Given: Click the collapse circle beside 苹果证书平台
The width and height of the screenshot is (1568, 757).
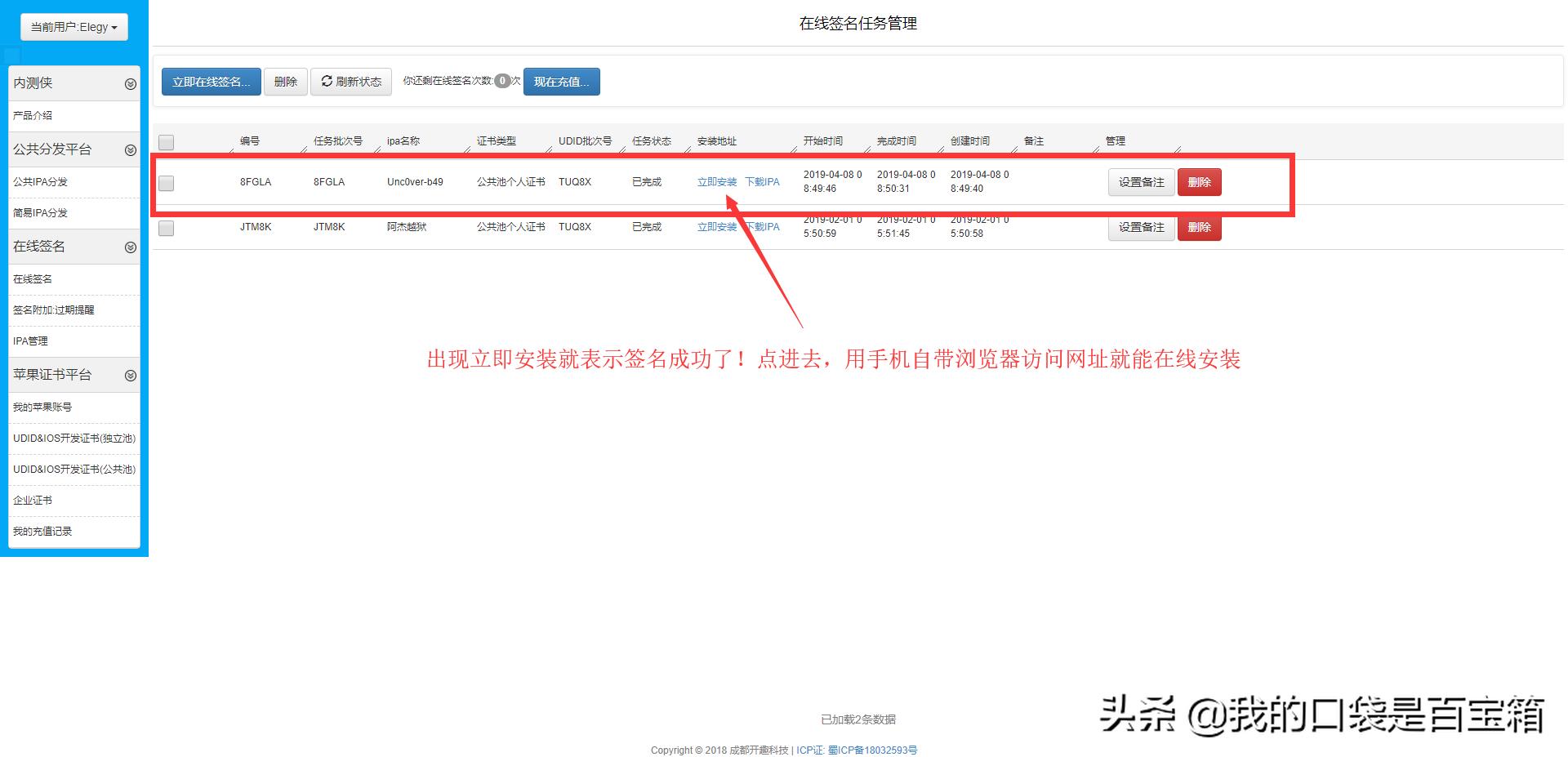Looking at the screenshot, I should tap(131, 375).
